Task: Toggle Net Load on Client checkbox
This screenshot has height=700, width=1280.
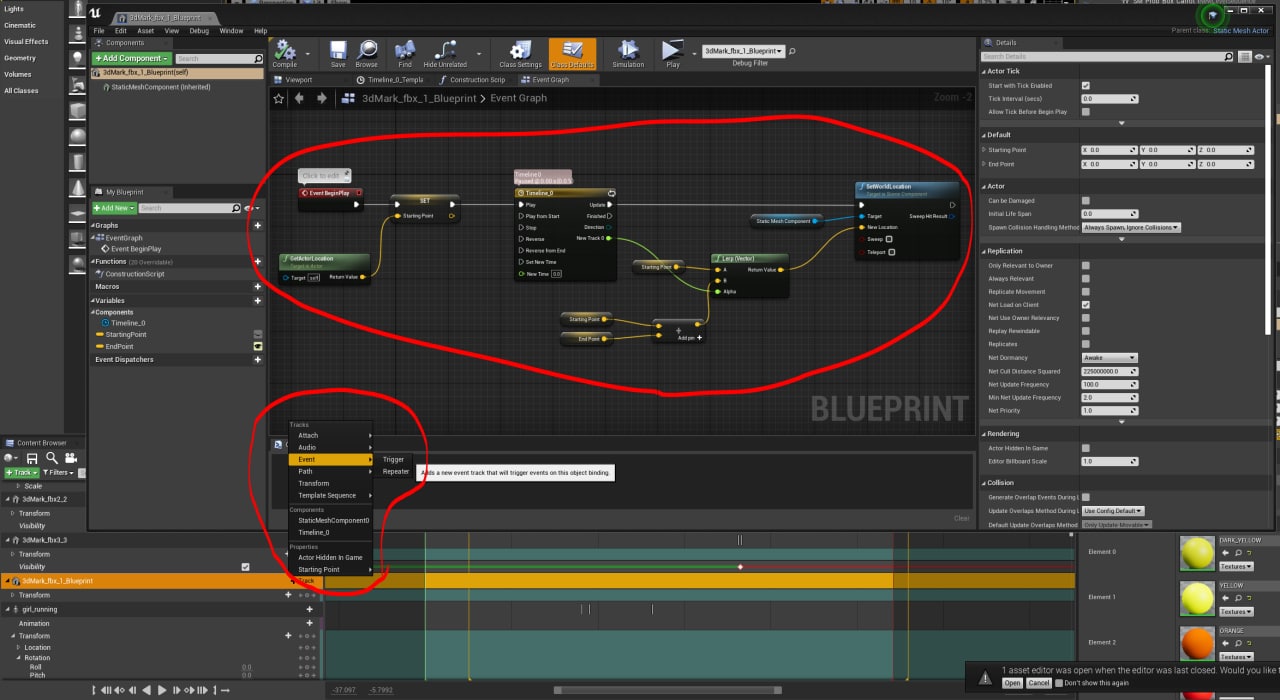Action: coord(1086,305)
